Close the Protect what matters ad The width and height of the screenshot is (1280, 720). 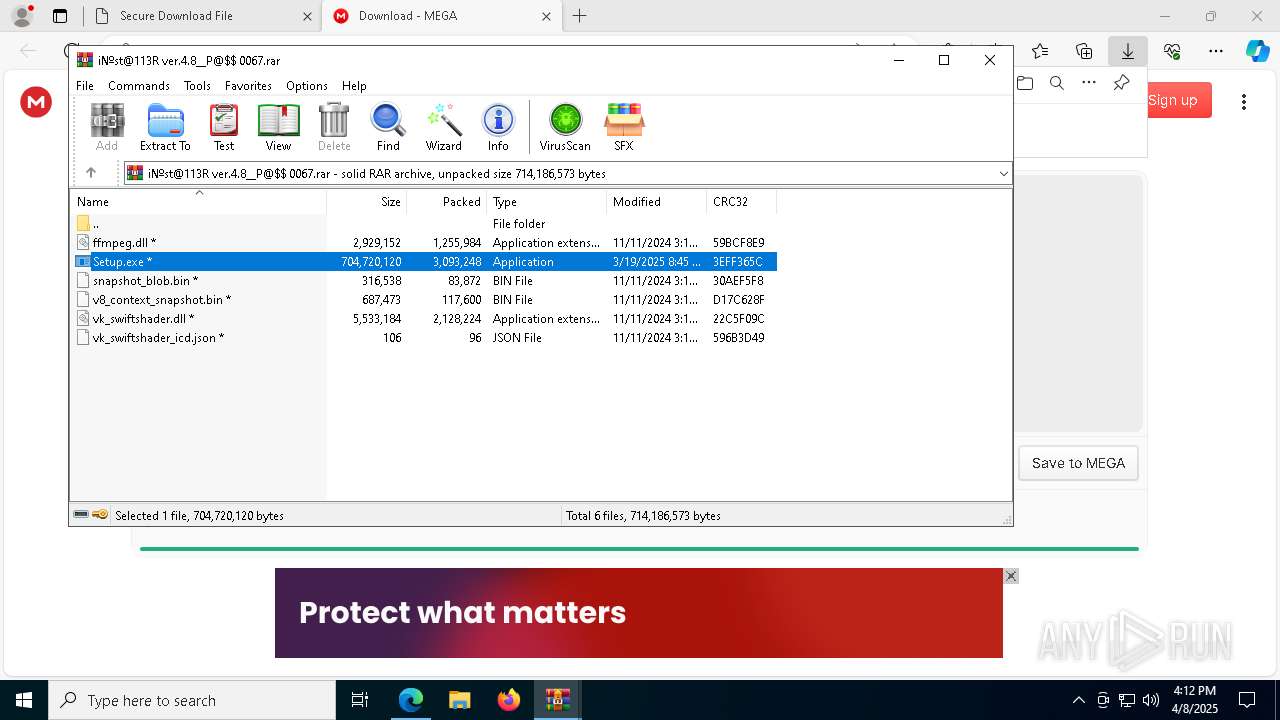[1011, 576]
